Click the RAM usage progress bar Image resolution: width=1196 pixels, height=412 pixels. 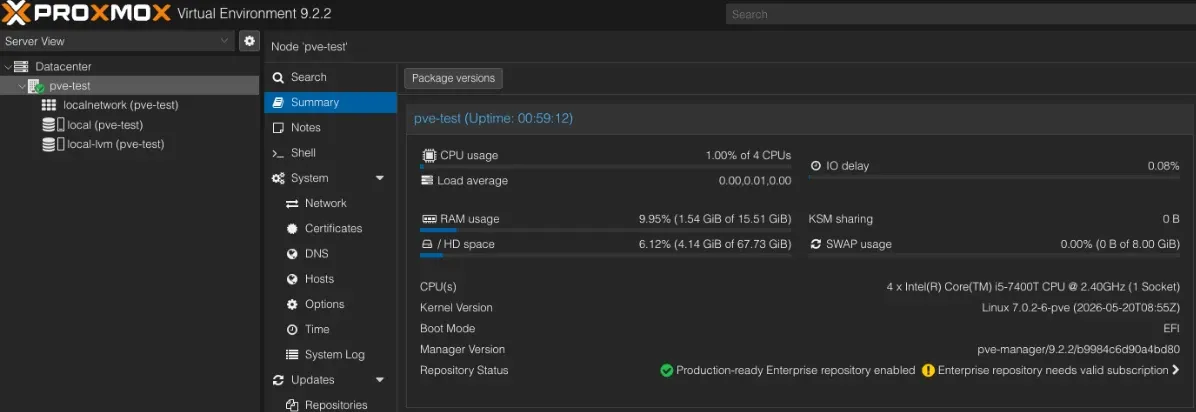point(606,230)
